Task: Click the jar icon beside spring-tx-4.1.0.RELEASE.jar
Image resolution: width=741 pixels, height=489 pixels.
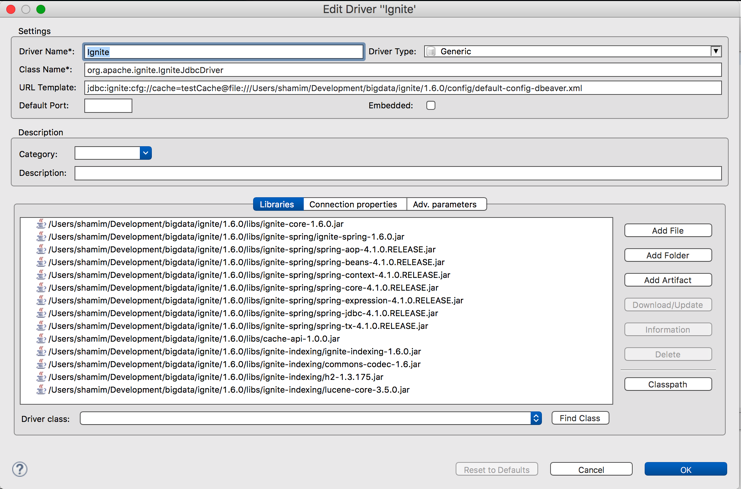Action: coord(41,326)
